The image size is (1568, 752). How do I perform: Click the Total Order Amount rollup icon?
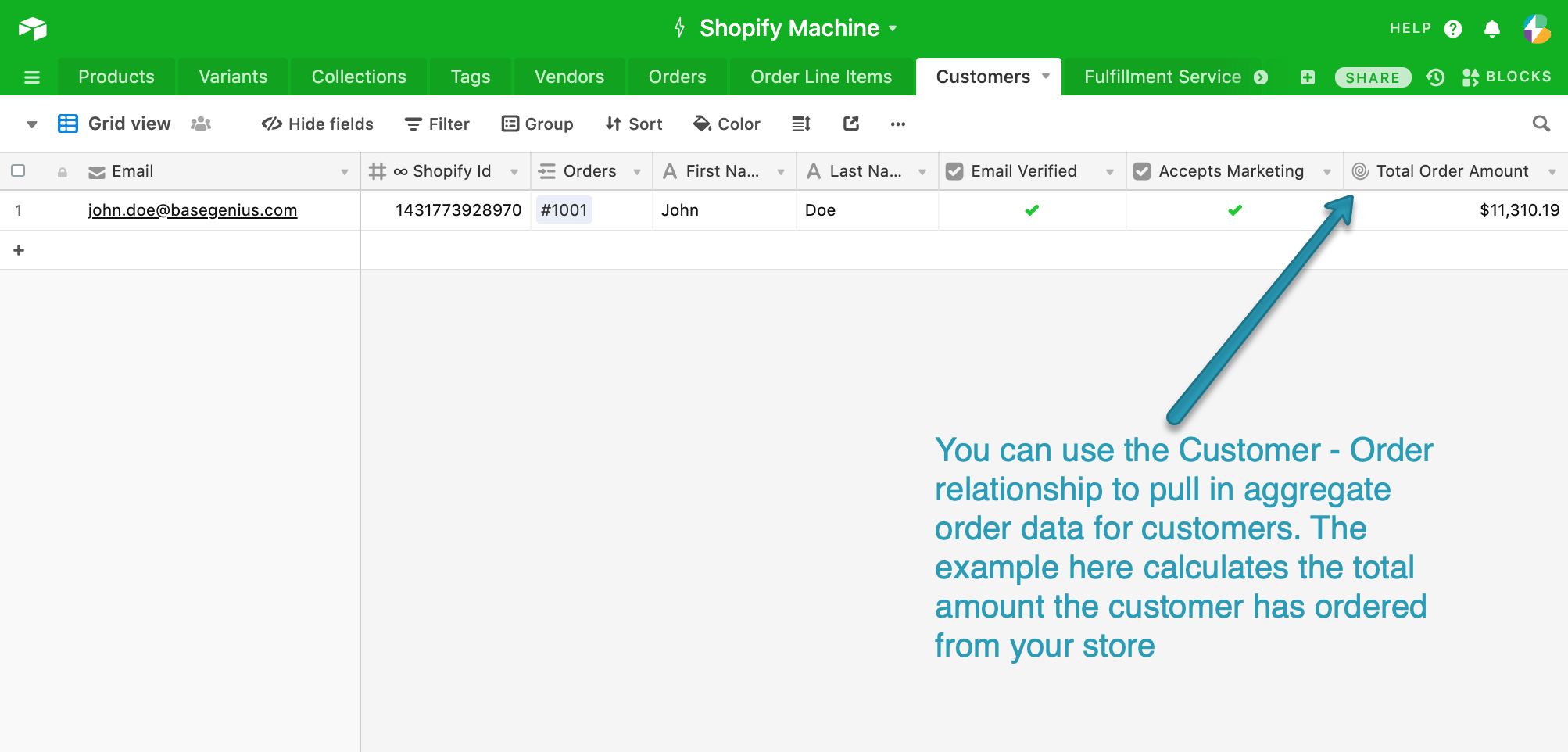tap(1360, 171)
